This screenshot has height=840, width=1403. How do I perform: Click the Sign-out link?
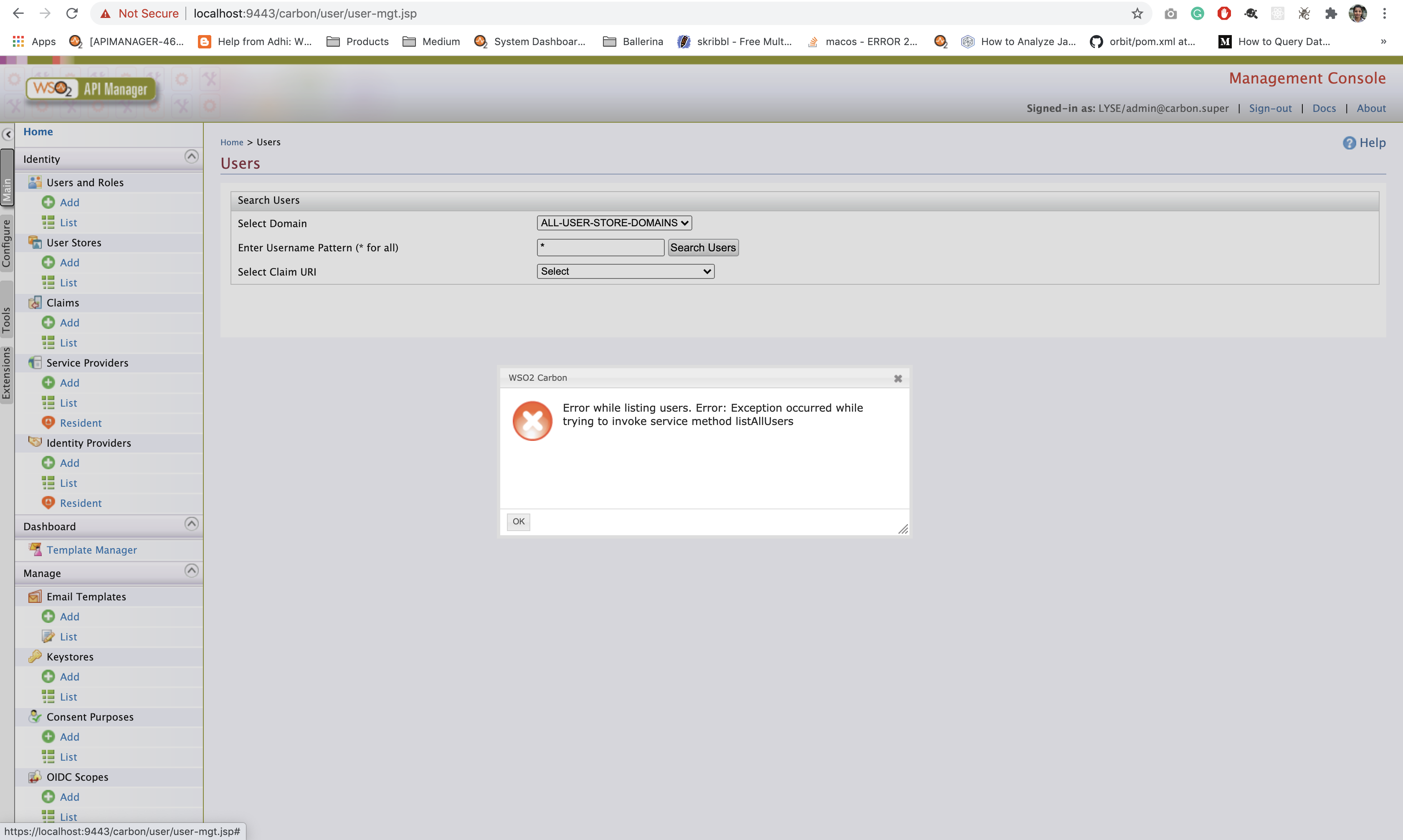(x=1269, y=108)
